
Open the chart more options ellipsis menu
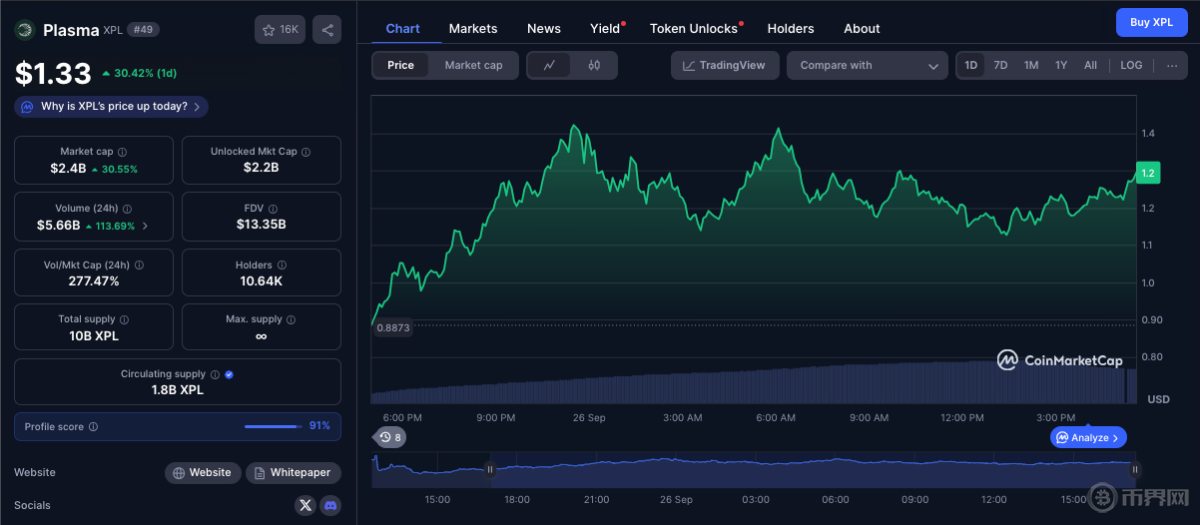(1171, 66)
